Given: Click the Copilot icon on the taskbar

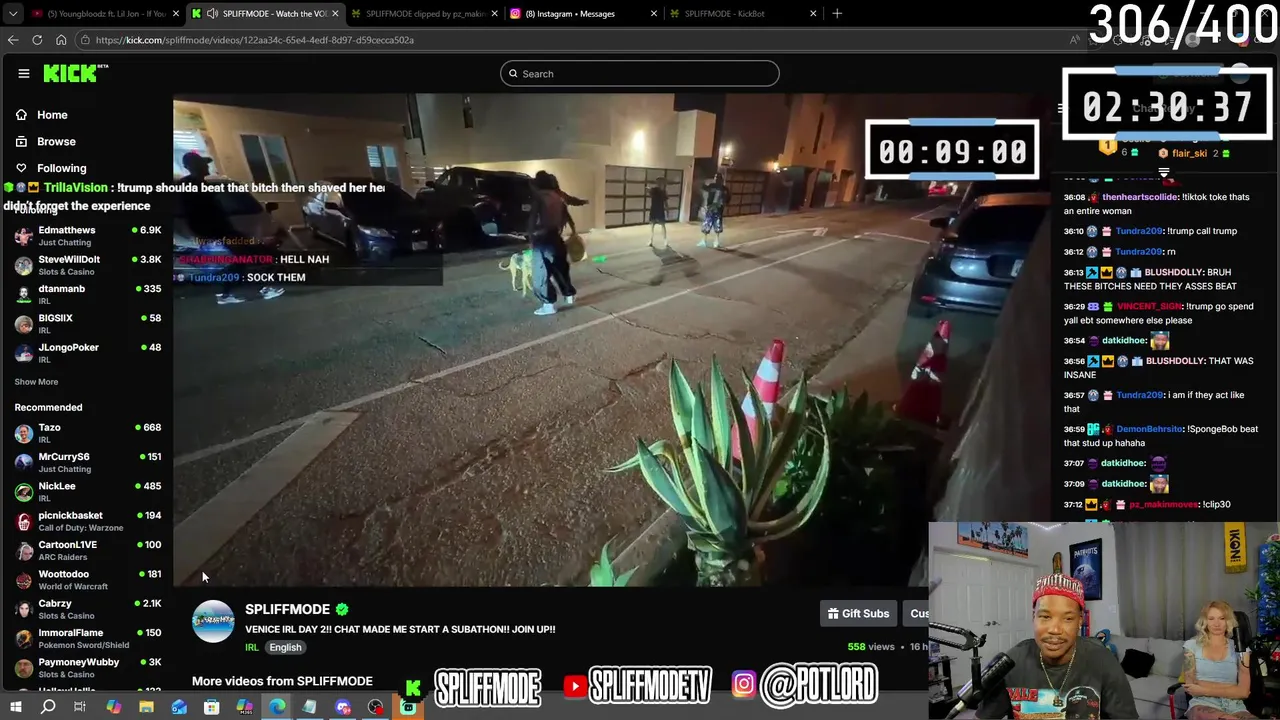Looking at the screenshot, I should click(x=113, y=707).
